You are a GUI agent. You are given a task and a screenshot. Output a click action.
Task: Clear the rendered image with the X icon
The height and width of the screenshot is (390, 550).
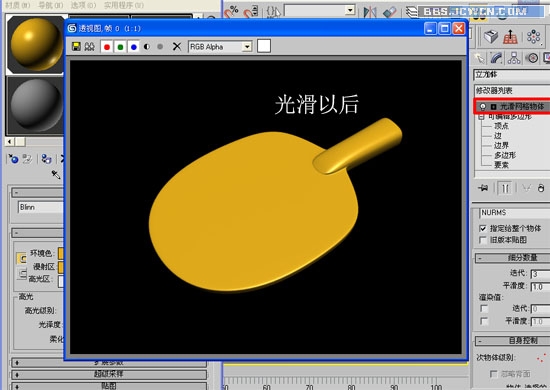click(x=177, y=46)
